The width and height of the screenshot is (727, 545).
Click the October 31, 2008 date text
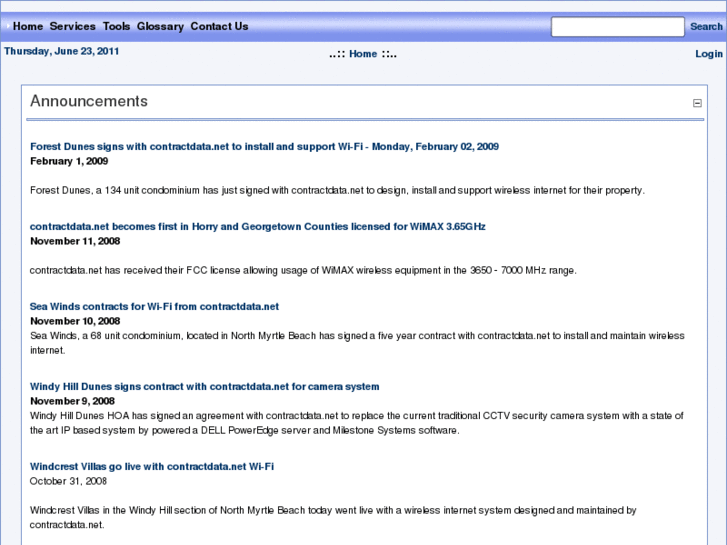68,481
